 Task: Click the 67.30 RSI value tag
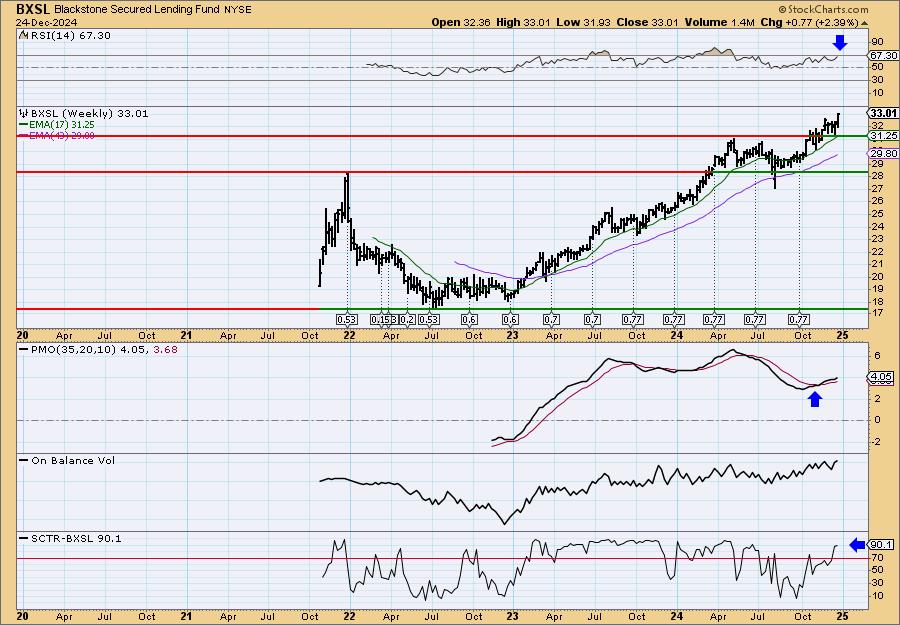tap(883, 56)
